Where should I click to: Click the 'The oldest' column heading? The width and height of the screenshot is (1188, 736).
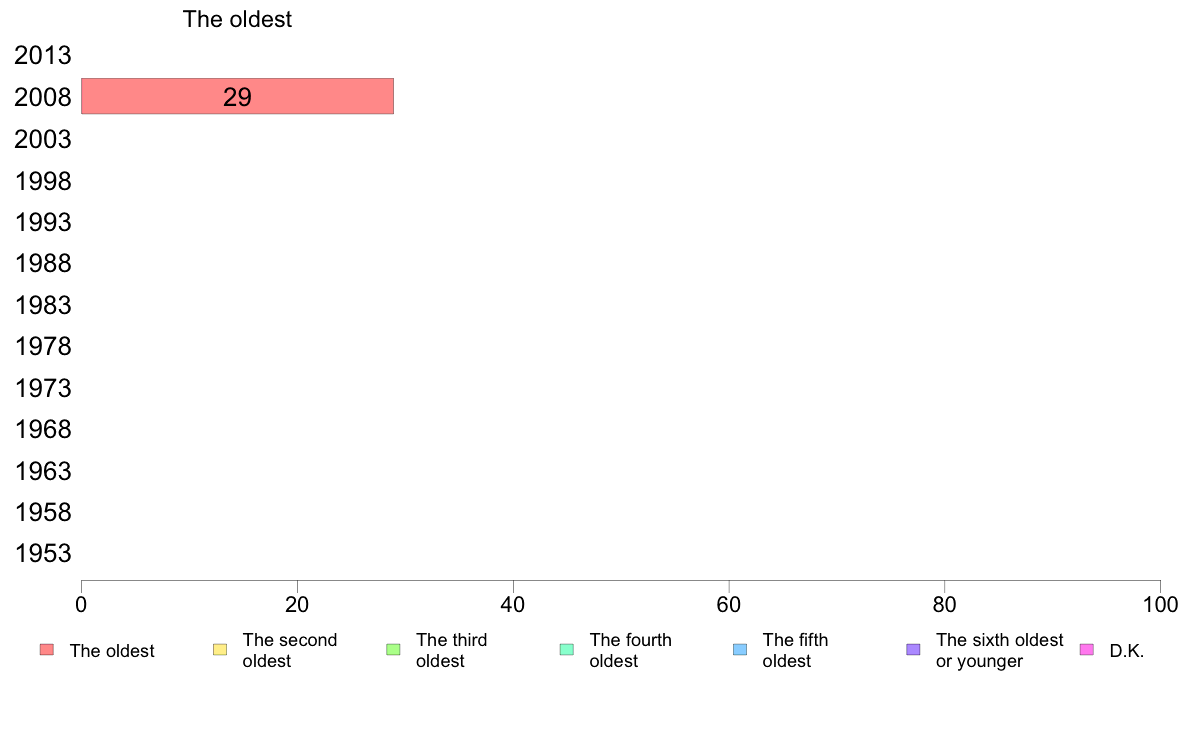(237, 19)
